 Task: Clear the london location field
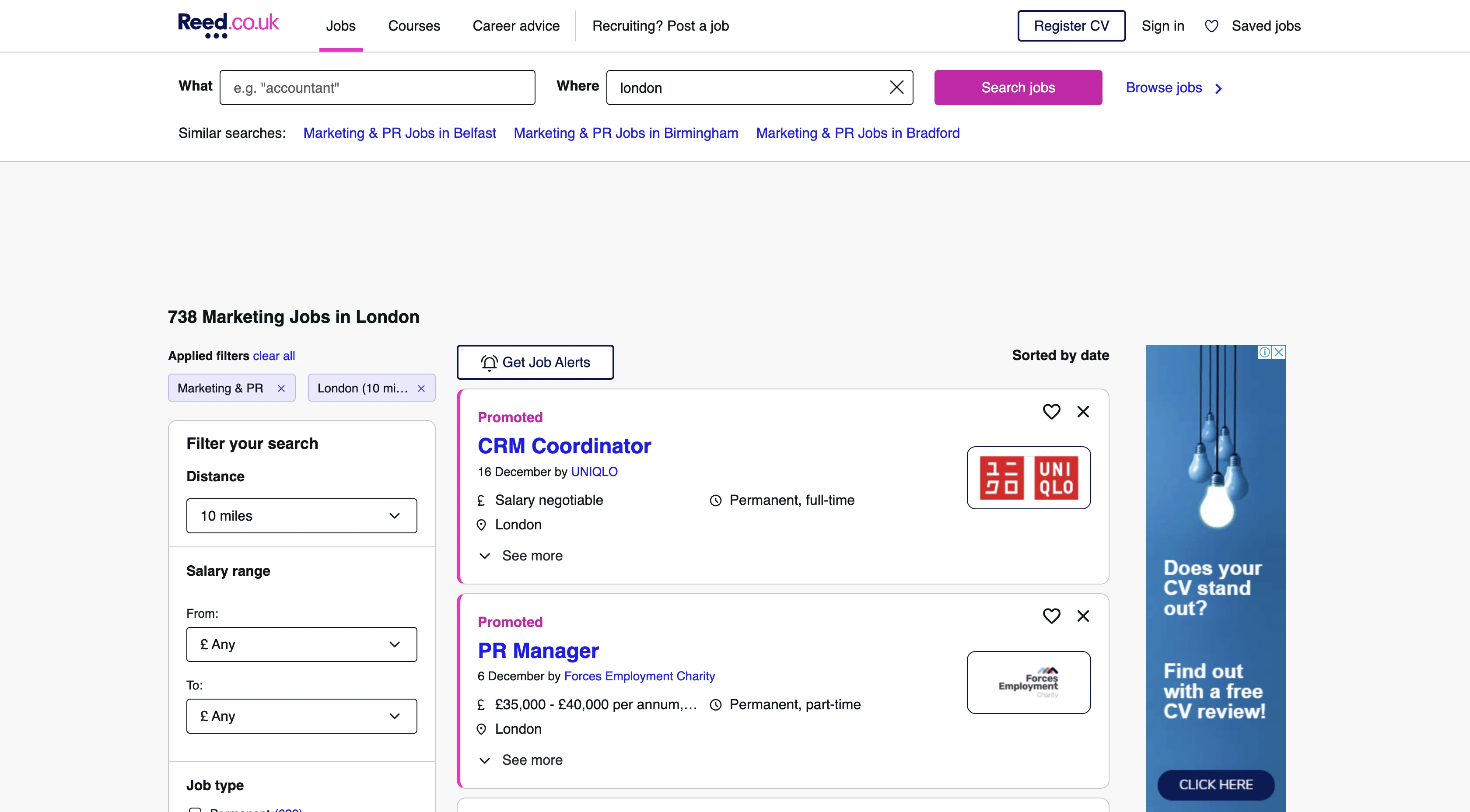896,87
